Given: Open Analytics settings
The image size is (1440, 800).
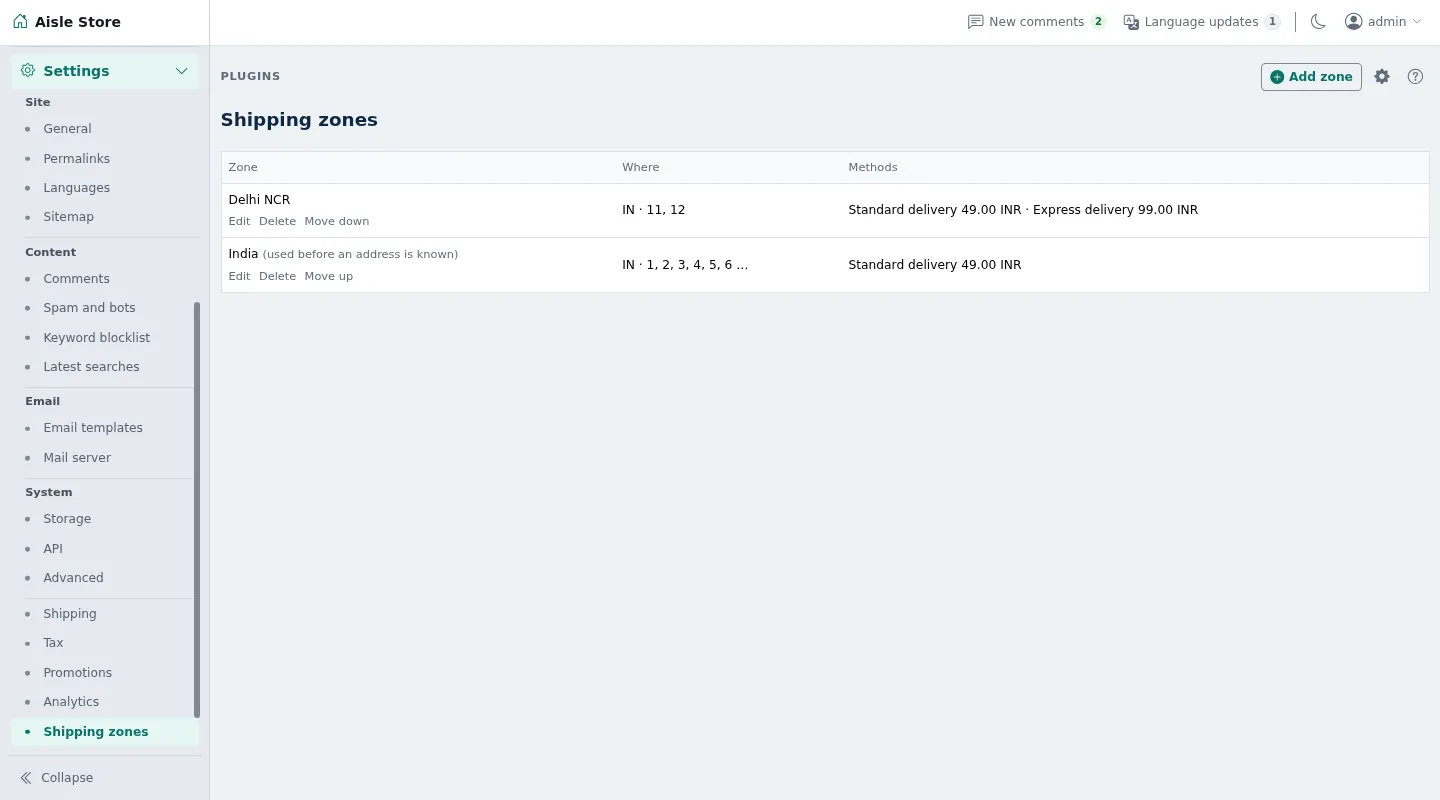Looking at the screenshot, I should click(71, 702).
